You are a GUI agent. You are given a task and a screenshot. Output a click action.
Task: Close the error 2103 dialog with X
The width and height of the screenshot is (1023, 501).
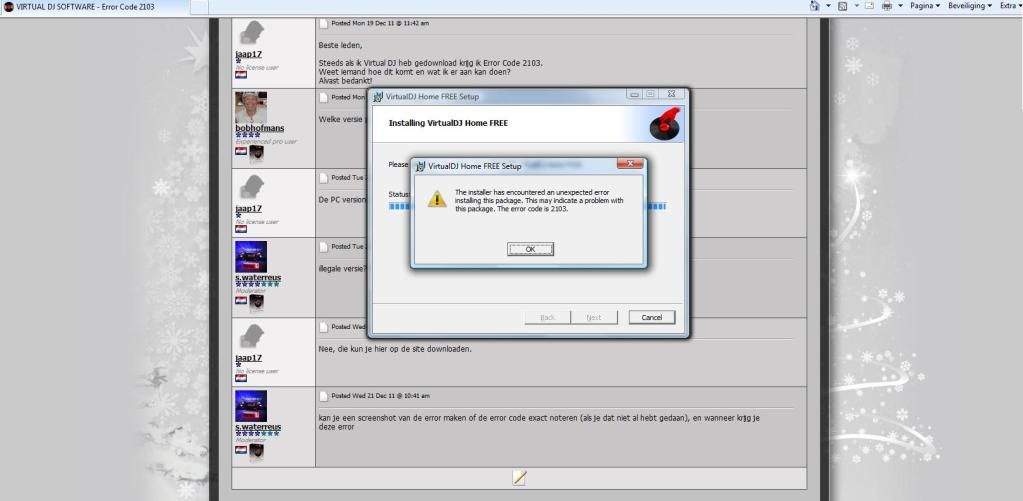[x=630, y=164]
